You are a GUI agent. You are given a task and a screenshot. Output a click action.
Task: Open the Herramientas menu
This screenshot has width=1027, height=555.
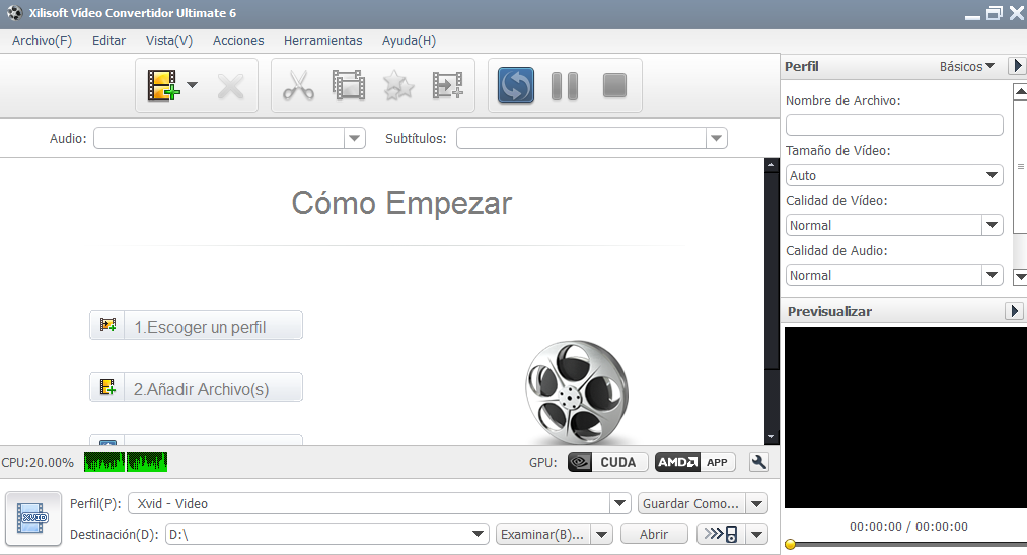tap(323, 41)
